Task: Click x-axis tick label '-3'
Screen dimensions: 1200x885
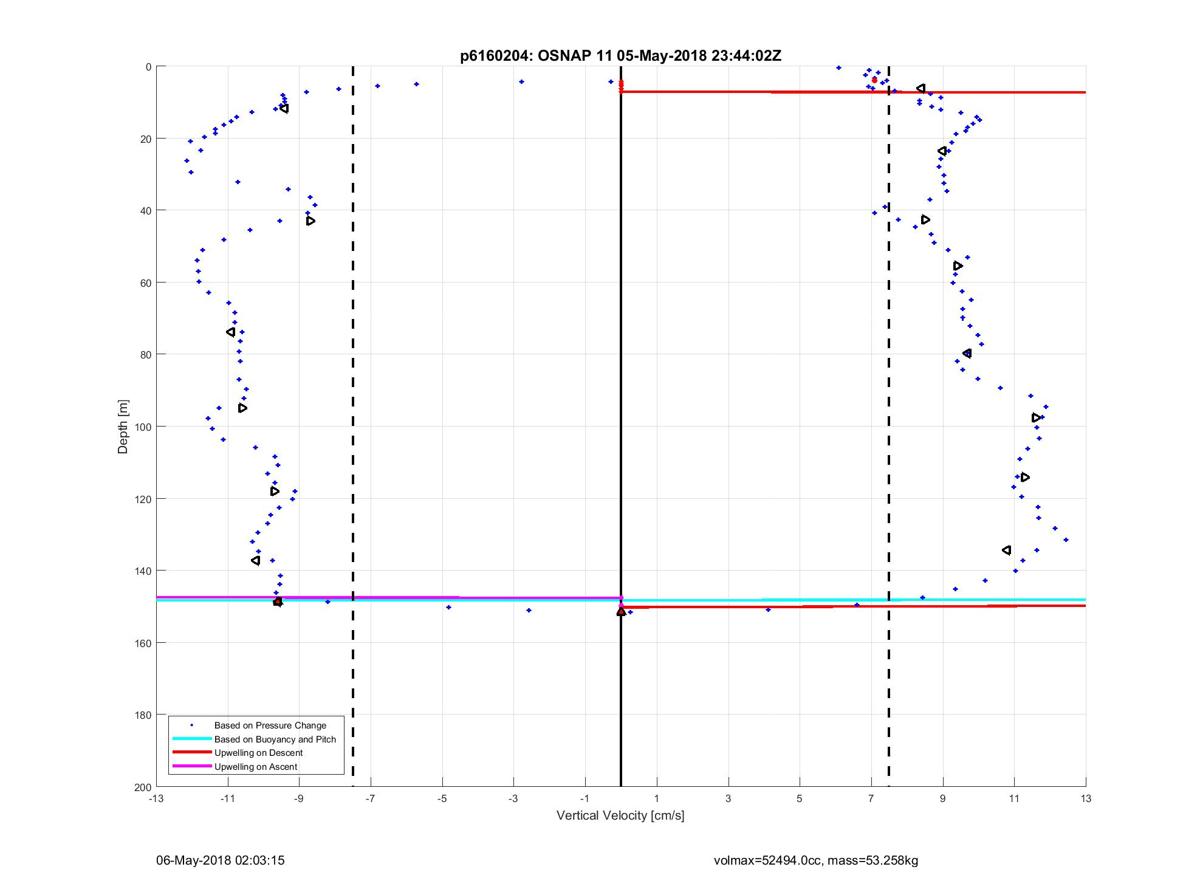Action: [513, 799]
